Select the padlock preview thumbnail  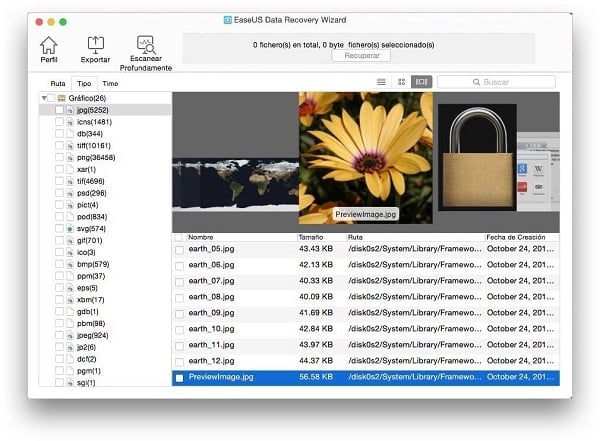click(x=477, y=157)
